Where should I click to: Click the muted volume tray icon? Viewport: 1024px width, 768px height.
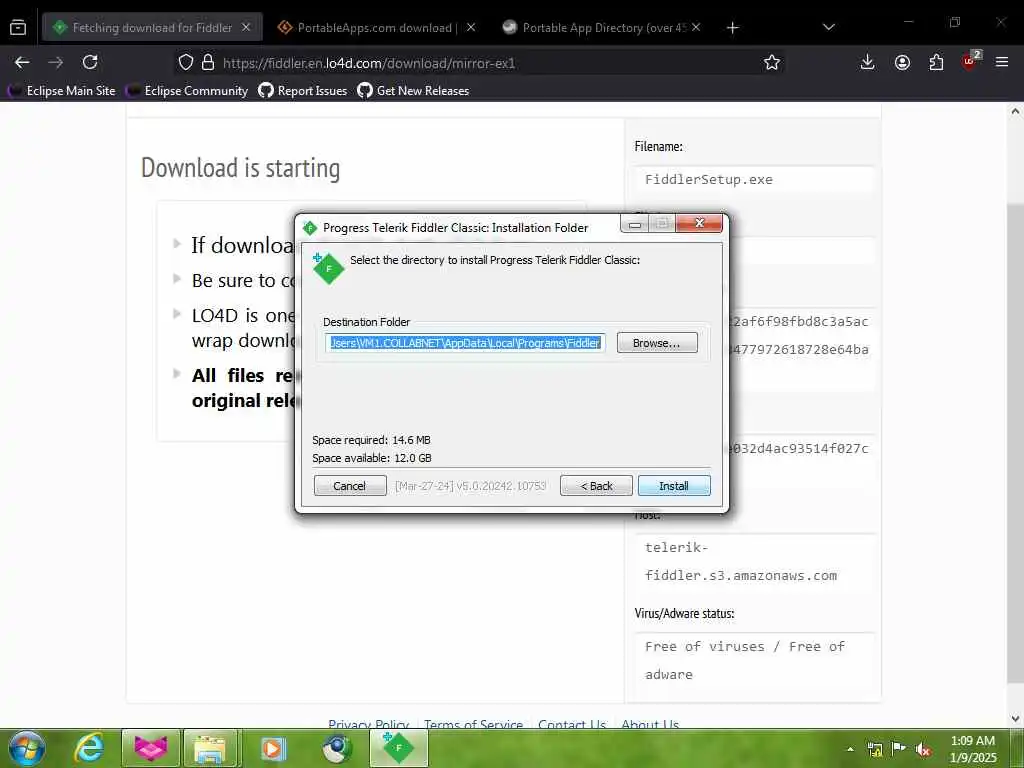(923, 750)
